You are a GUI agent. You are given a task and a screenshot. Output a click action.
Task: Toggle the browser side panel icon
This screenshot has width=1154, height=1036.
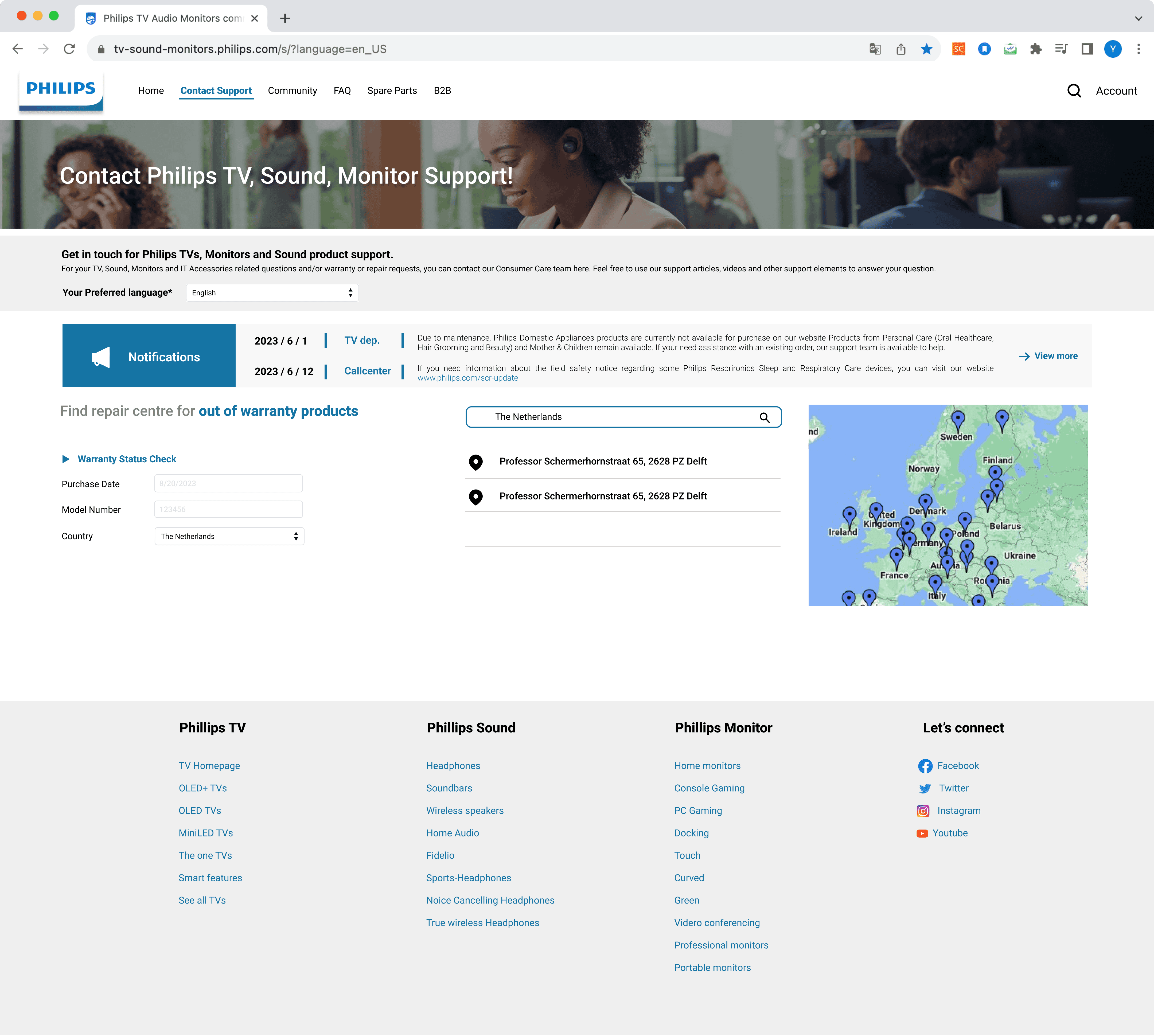pyautogui.click(x=1087, y=49)
